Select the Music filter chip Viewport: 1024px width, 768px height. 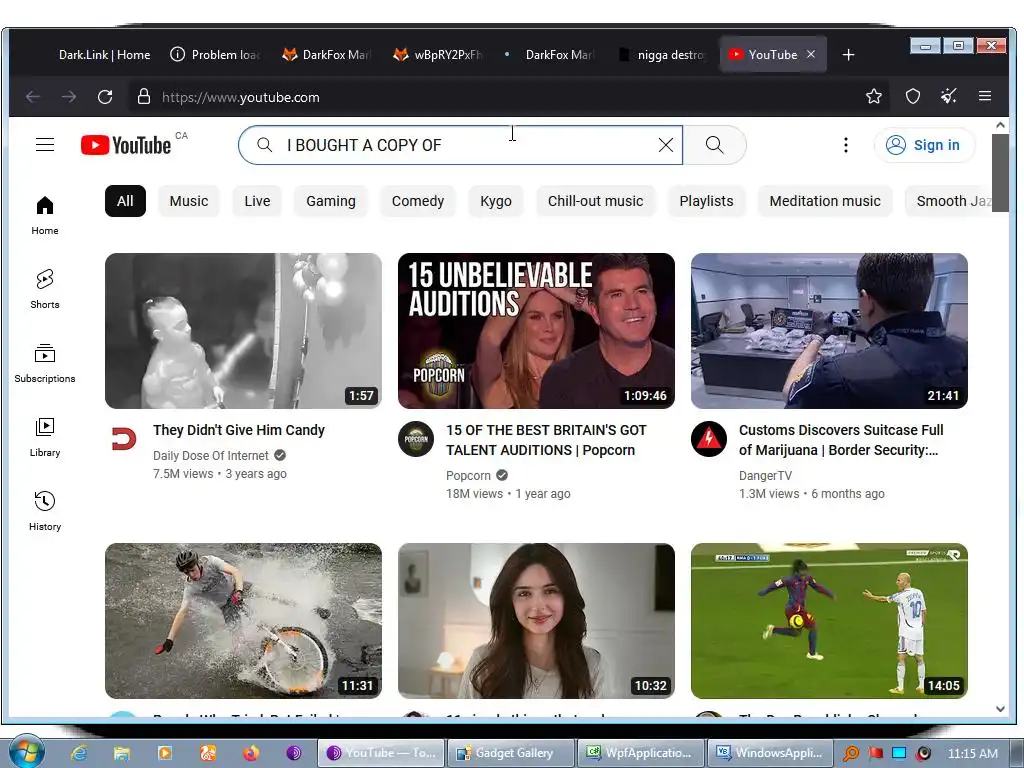click(189, 201)
